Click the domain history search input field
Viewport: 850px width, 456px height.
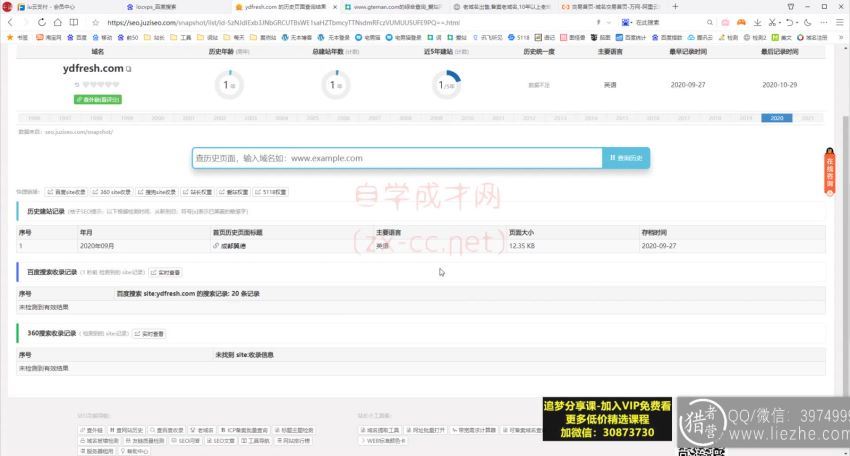[397, 158]
